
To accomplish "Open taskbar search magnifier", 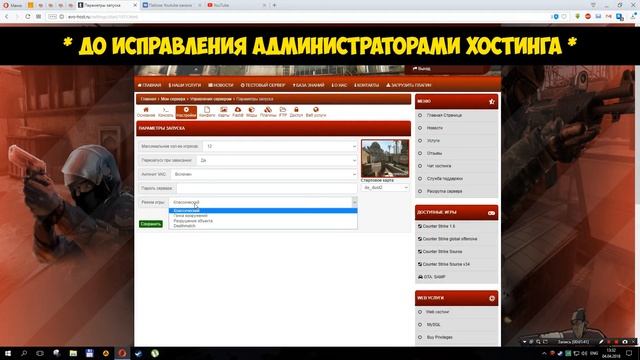I will [x=24, y=353].
